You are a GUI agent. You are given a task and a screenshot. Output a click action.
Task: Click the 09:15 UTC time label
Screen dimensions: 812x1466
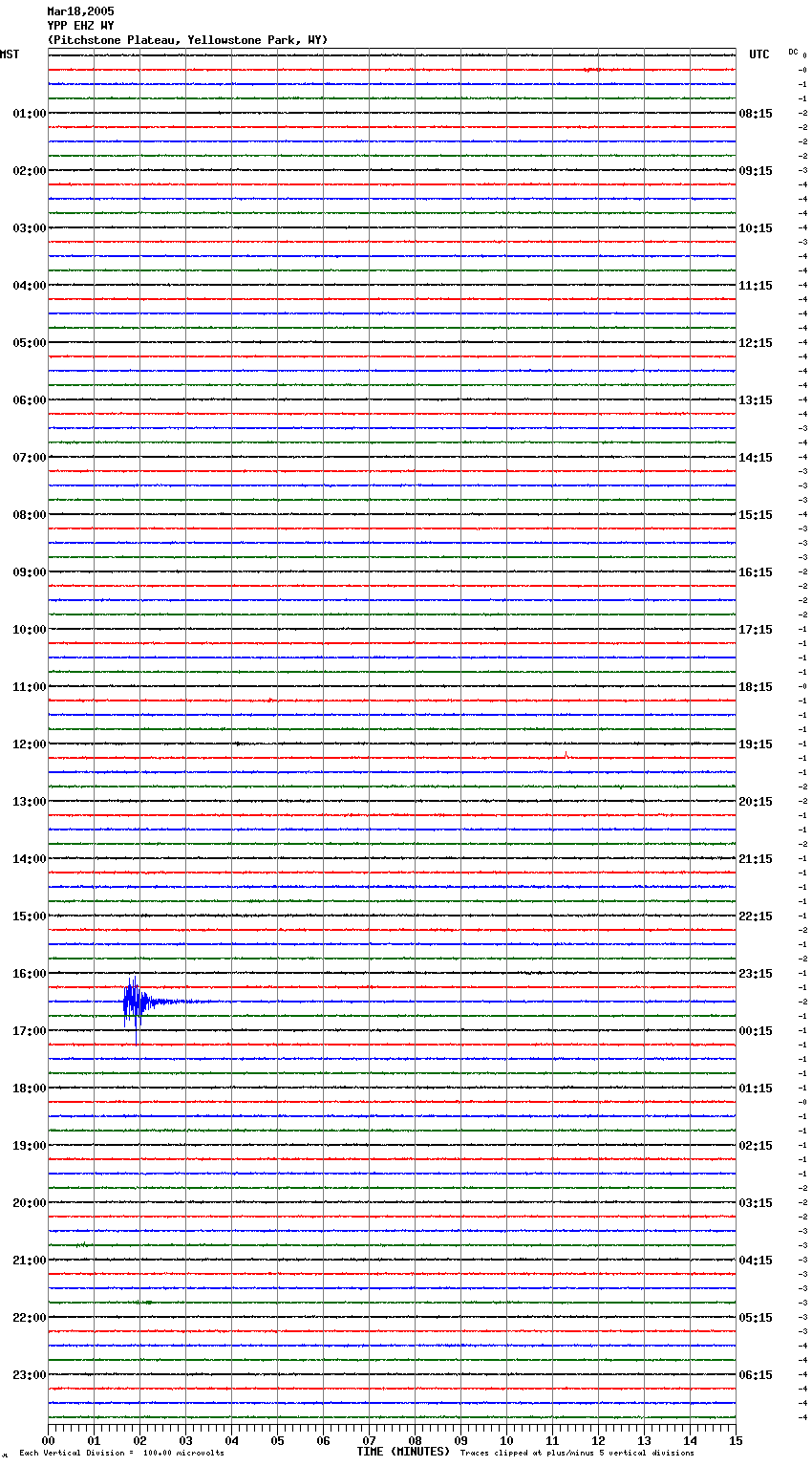point(756,171)
